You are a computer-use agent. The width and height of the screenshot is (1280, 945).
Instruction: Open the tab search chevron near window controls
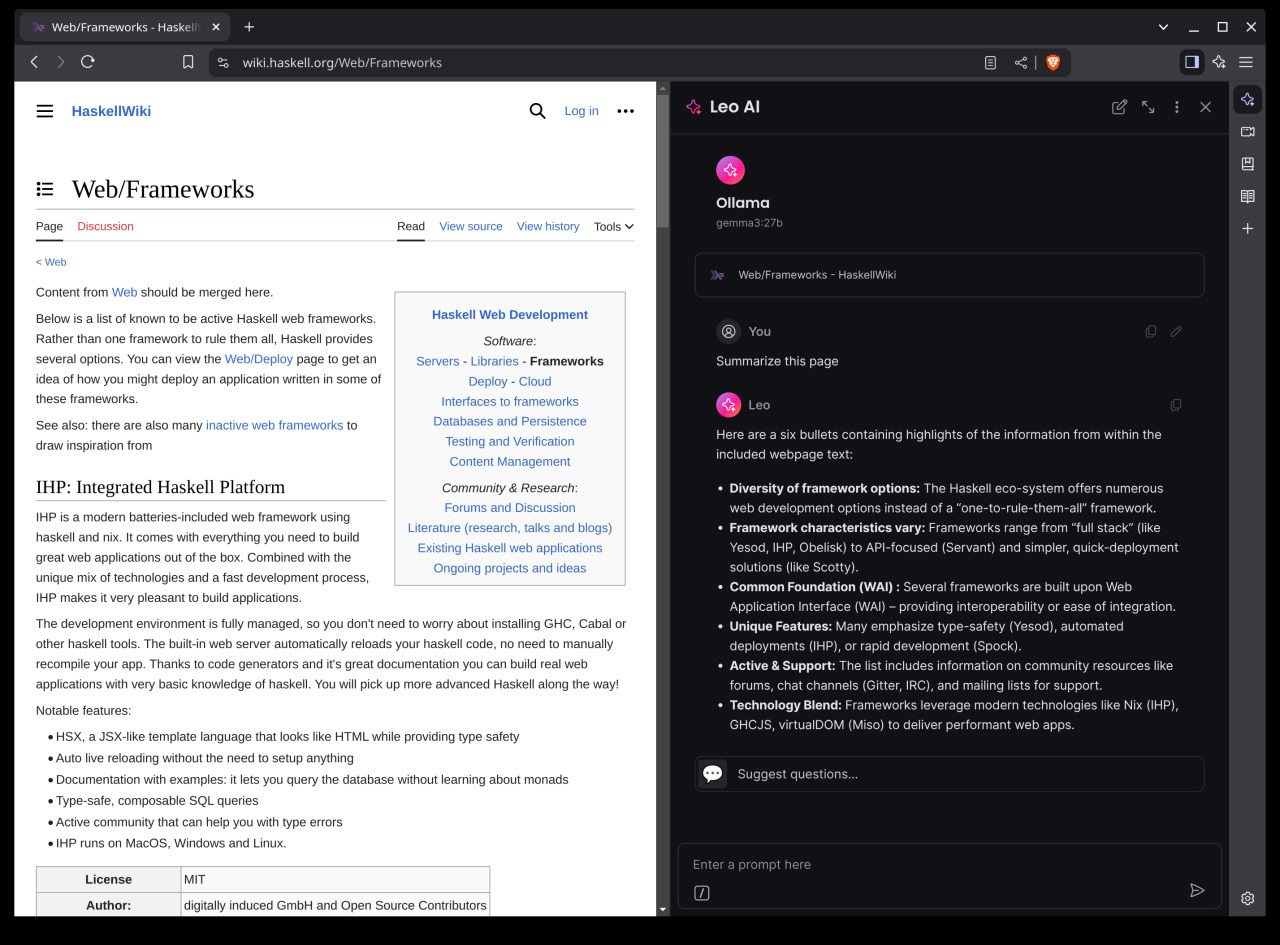[x=1162, y=26]
